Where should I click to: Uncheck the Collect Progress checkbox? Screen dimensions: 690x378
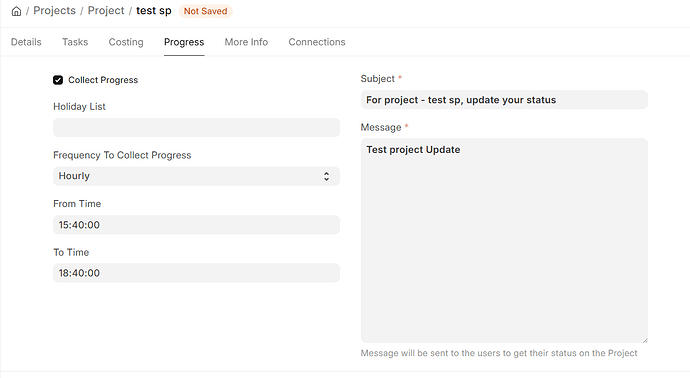[x=58, y=80]
